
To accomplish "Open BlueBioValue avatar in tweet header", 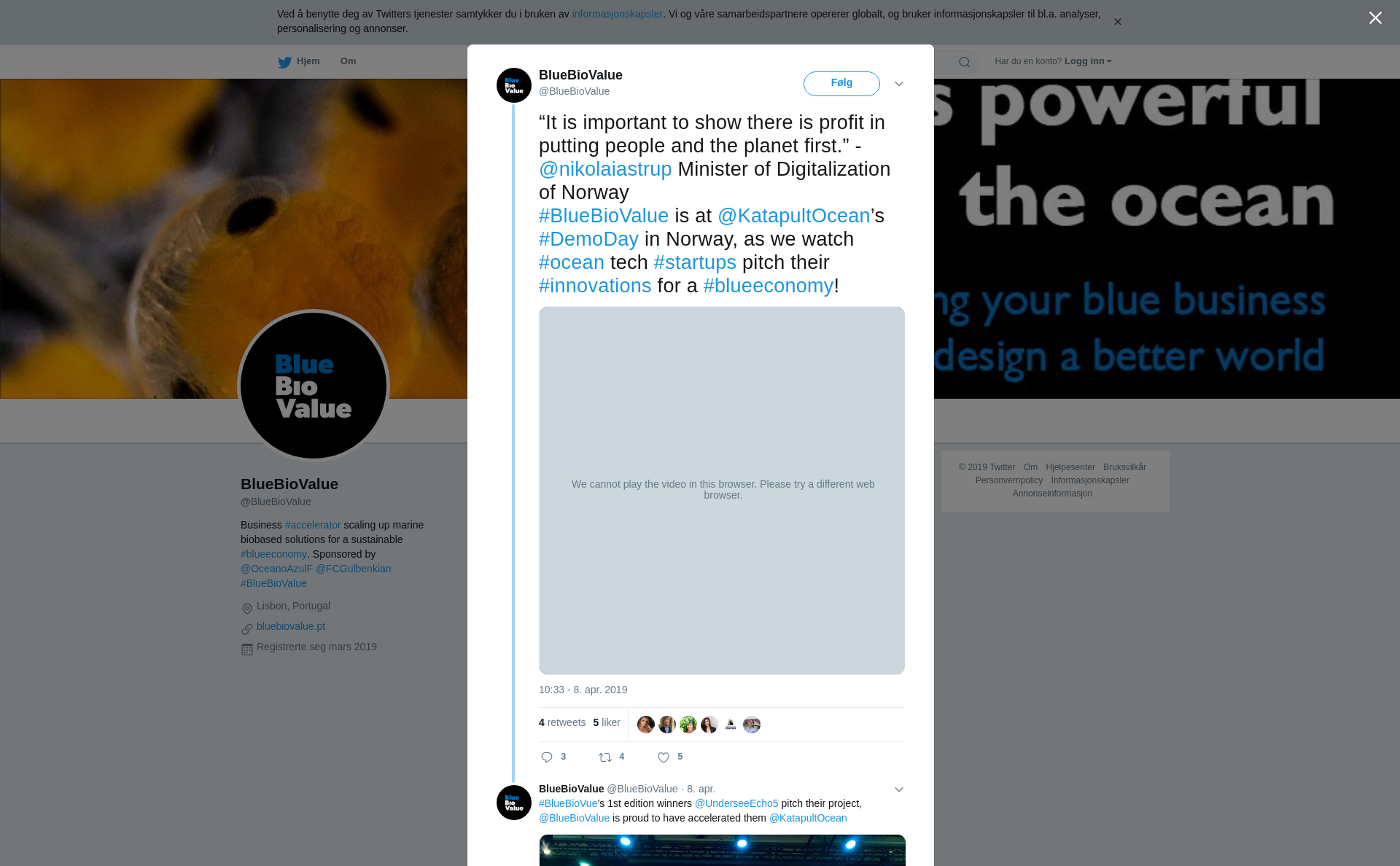I will pos(514,85).
